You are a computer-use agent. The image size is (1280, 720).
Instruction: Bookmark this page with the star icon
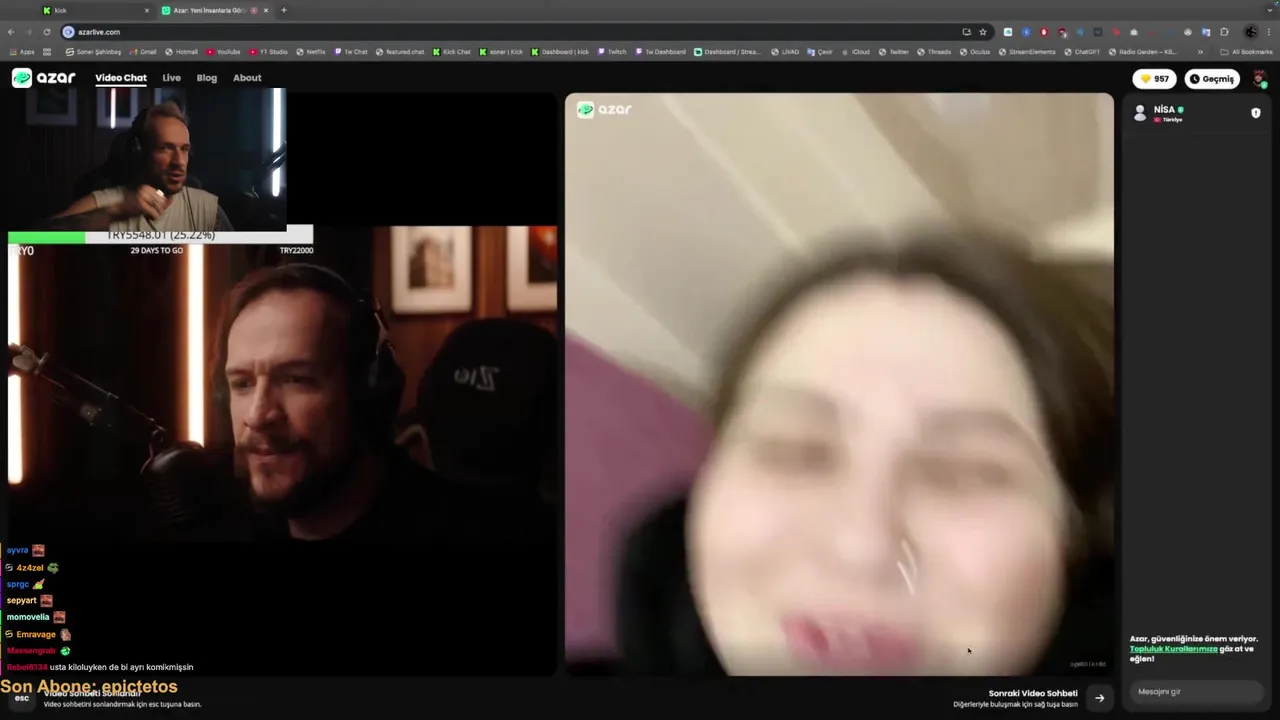[983, 31]
